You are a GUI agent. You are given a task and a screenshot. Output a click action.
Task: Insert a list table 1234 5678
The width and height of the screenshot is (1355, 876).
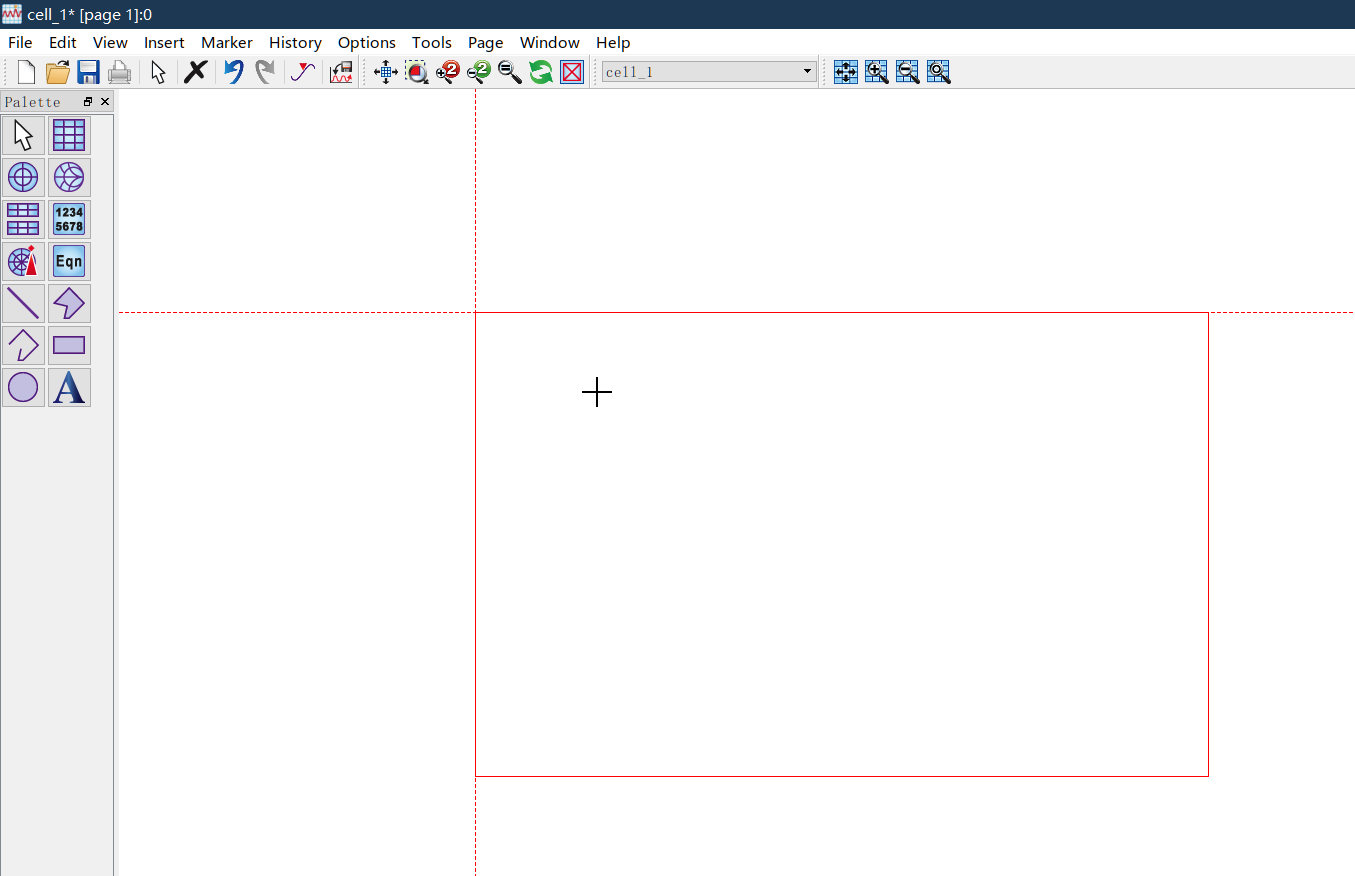point(69,219)
